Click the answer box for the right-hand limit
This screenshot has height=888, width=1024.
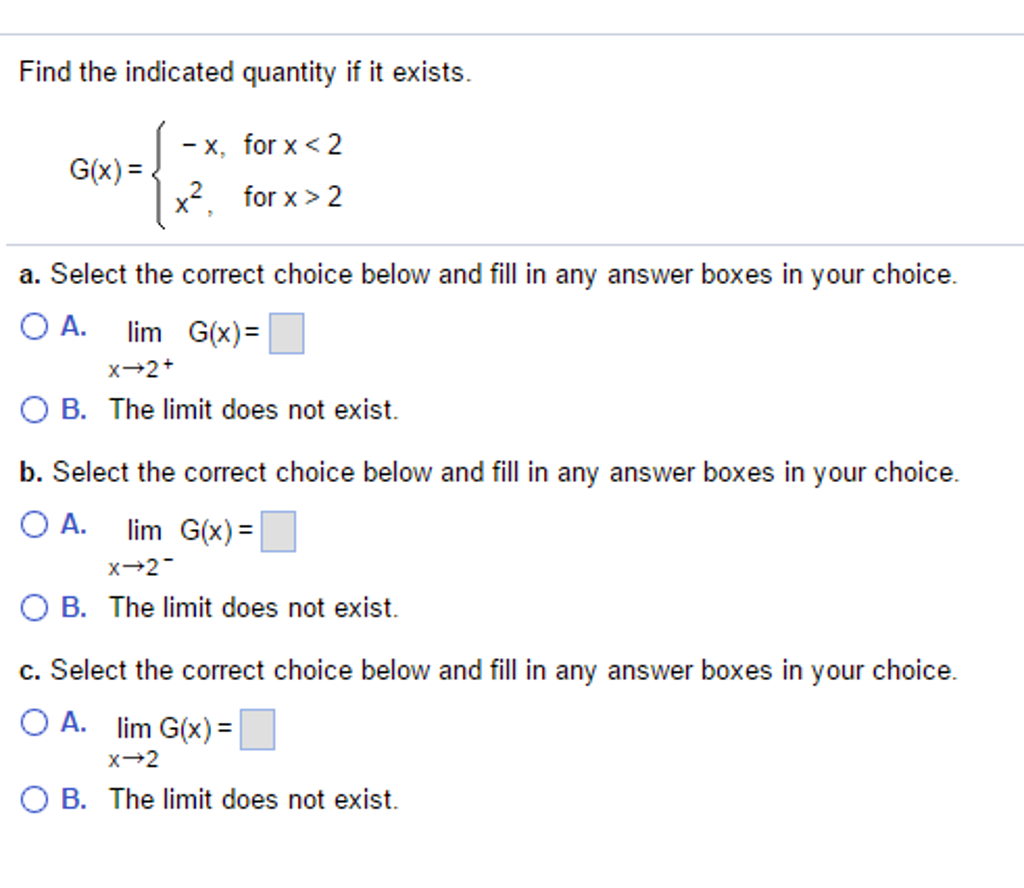[x=287, y=332]
